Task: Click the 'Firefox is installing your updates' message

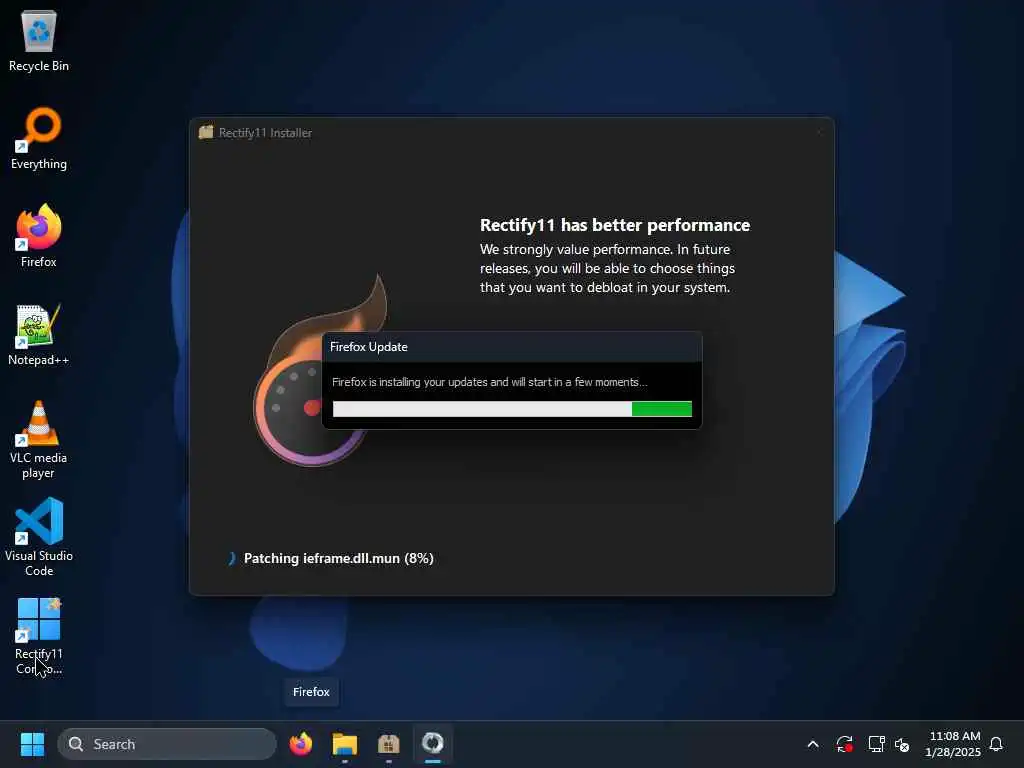Action: point(489,382)
